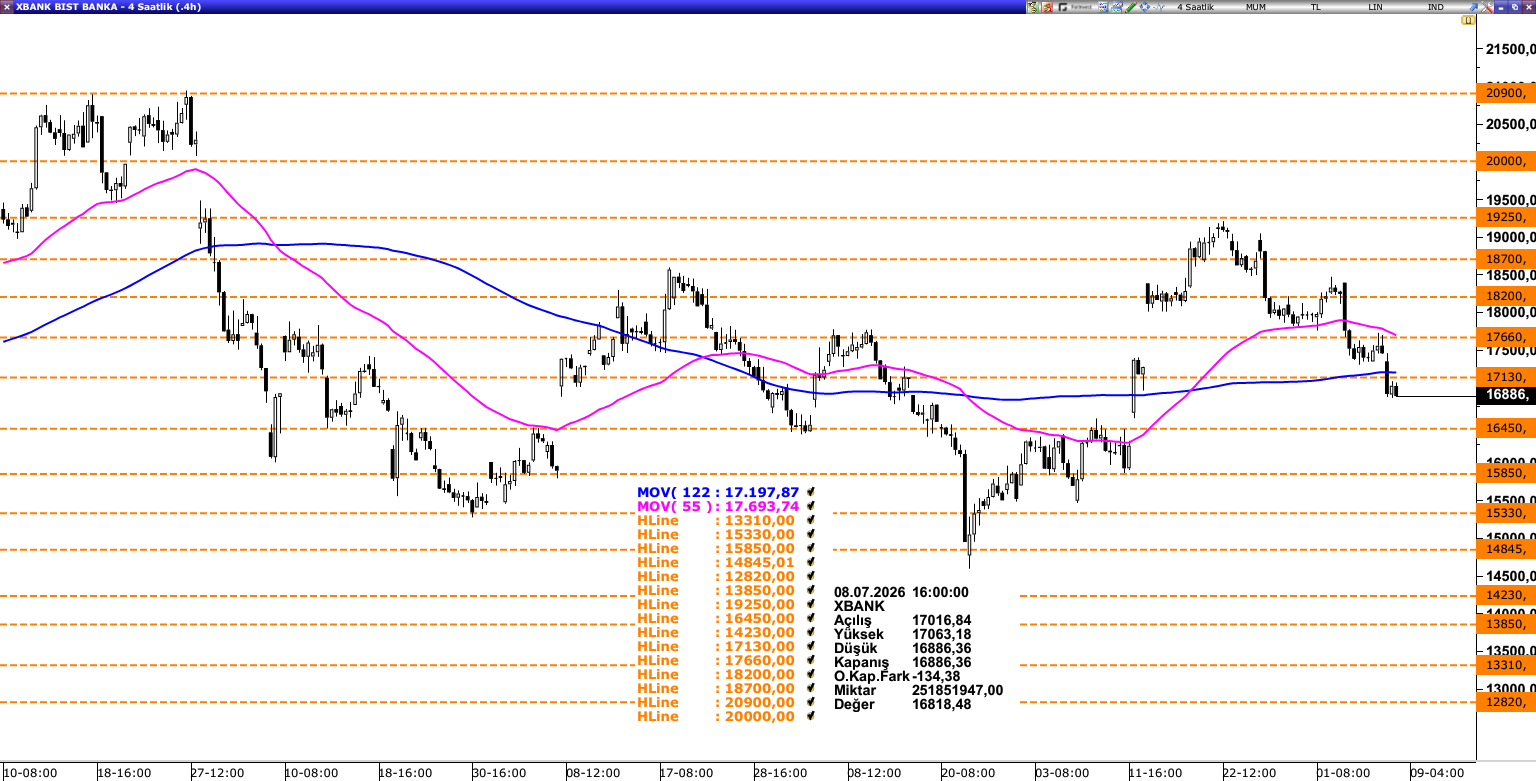Click the orange 20000 price axis label

pyautogui.click(x=1506, y=161)
